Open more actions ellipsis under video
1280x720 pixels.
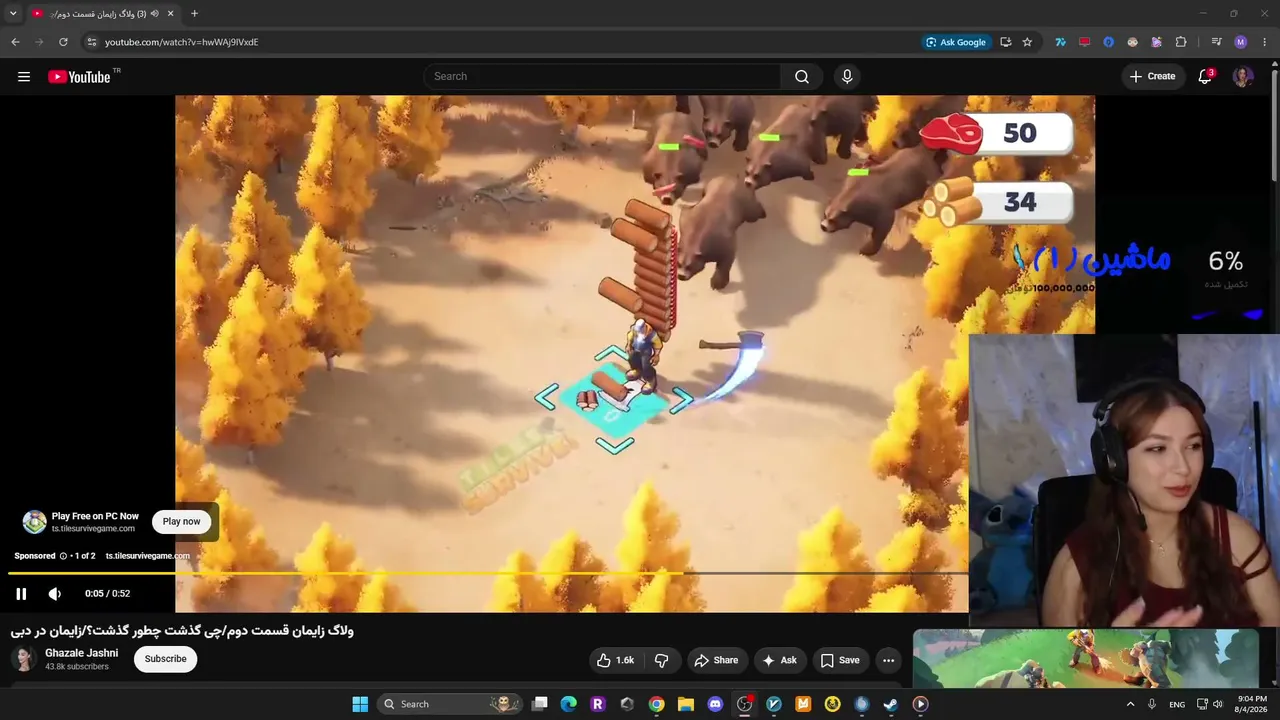(888, 660)
